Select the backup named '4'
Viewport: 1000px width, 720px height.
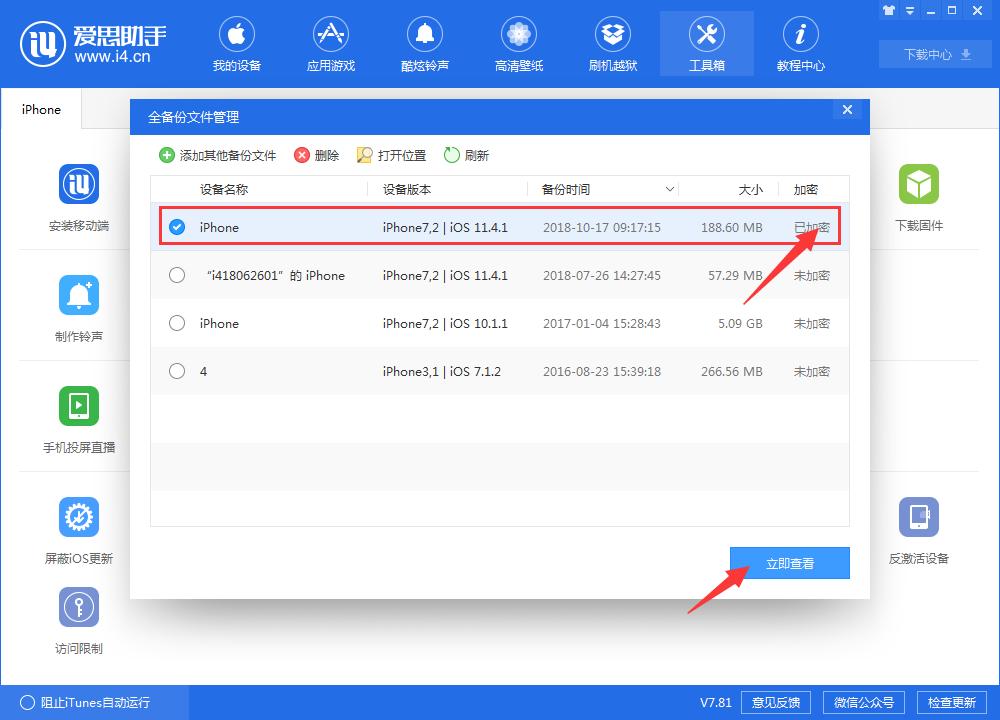click(177, 371)
